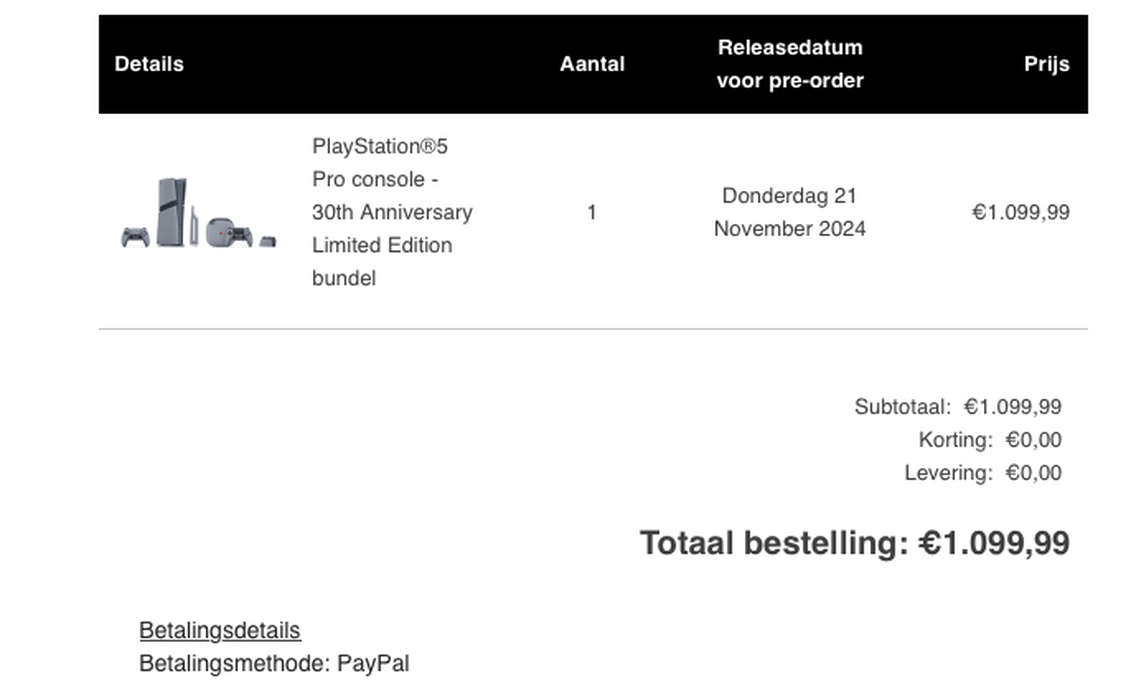The width and height of the screenshot is (1131, 686).
Task: Click the Betalingsdetails underlined link
Action: (219, 630)
